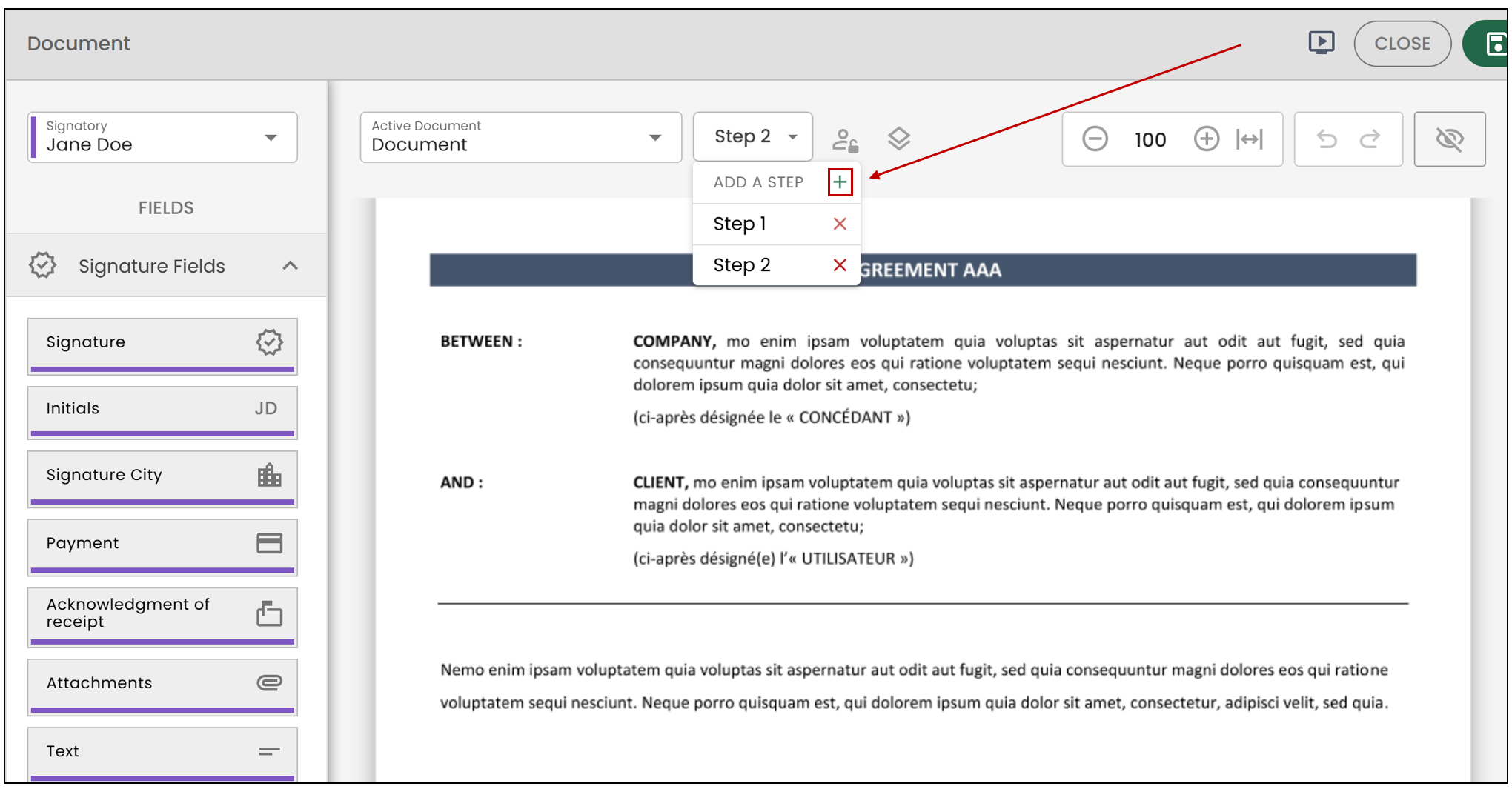Fit document to width icon
The height and width of the screenshot is (789, 1512).
pyautogui.click(x=1250, y=139)
